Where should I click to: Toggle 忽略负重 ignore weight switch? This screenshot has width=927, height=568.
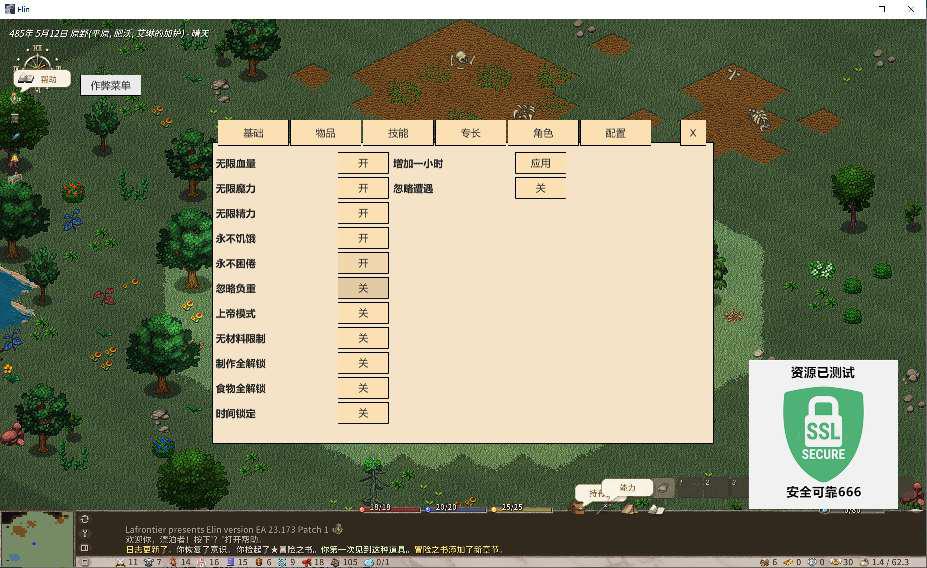[x=363, y=288]
